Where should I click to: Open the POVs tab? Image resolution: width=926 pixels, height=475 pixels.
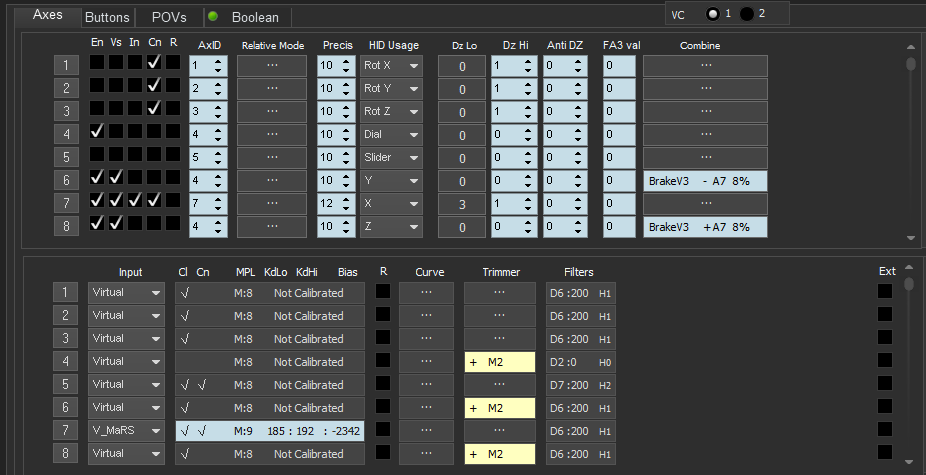(x=169, y=17)
